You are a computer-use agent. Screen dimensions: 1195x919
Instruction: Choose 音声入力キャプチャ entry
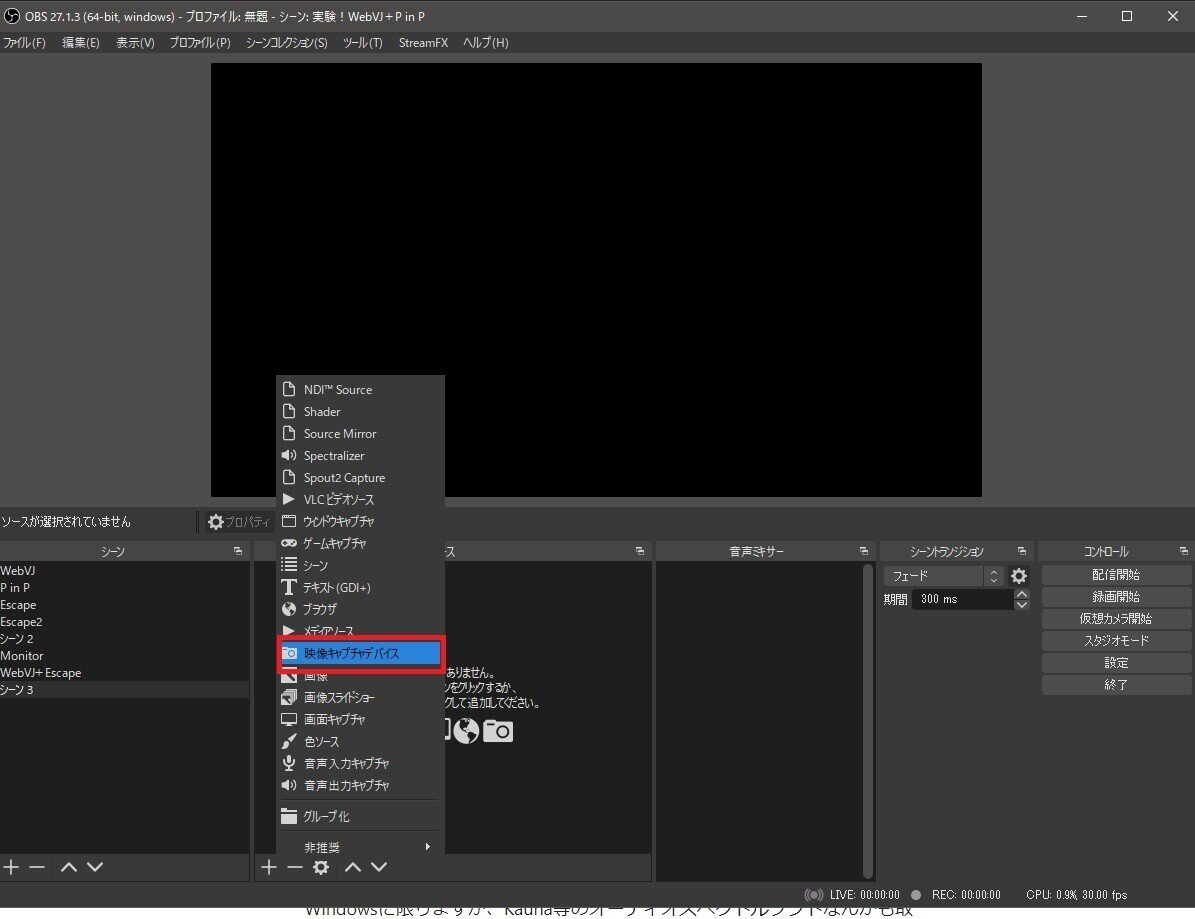tap(360, 764)
